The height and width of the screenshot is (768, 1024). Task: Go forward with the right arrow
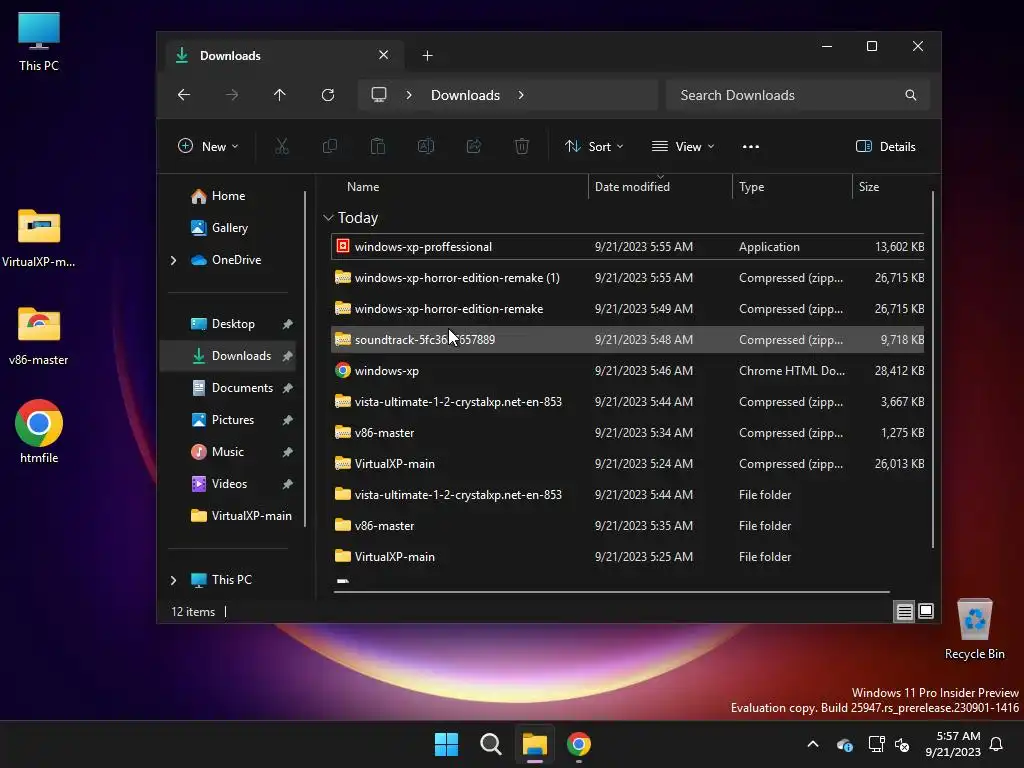232,95
